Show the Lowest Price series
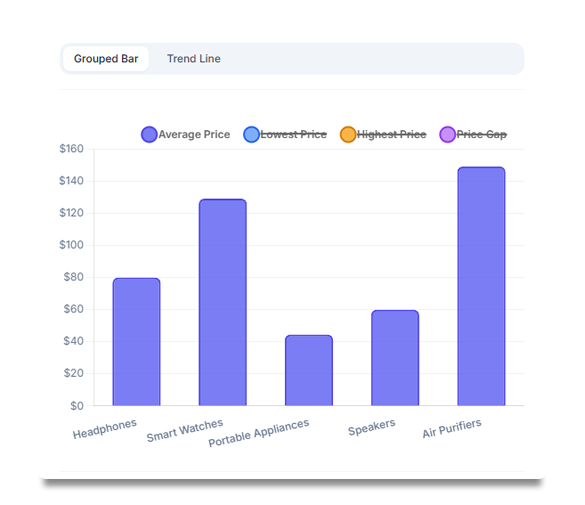585x505 pixels. pyautogui.click(x=285, y=134)
